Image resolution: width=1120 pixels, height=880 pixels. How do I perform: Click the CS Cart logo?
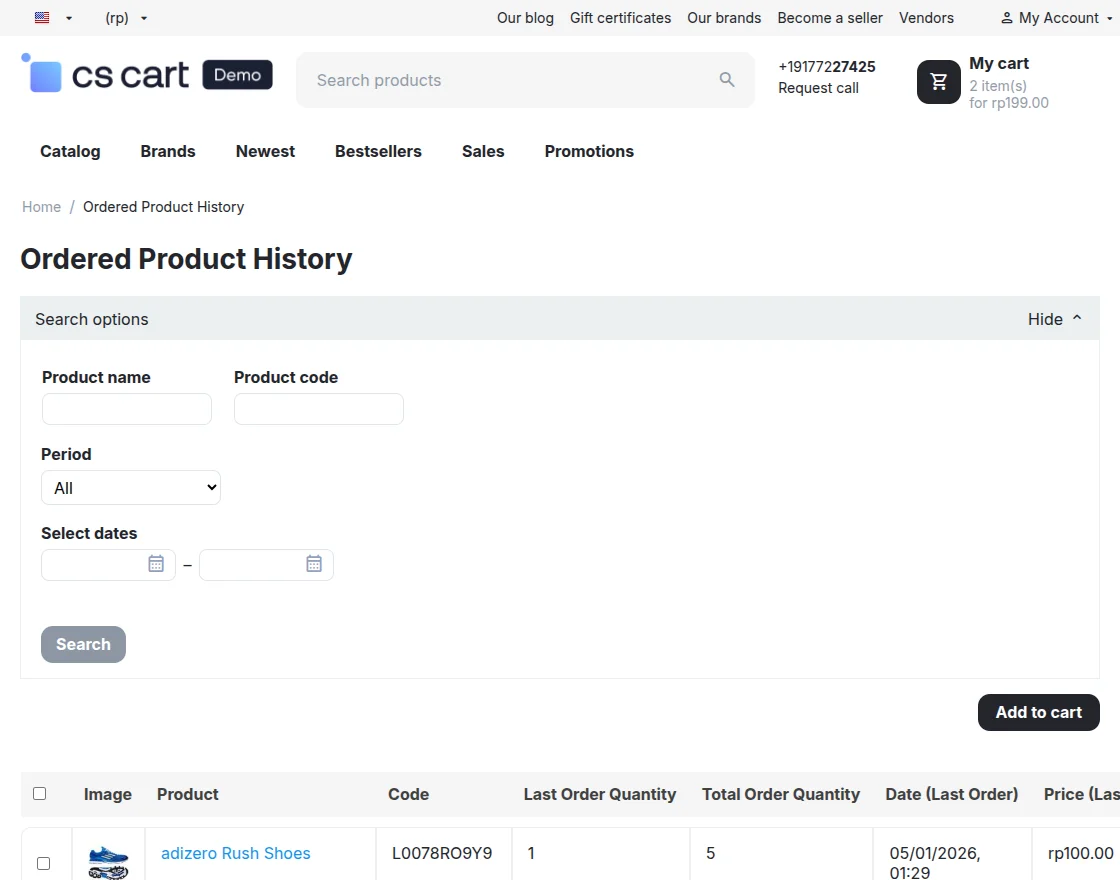point(105,74)
